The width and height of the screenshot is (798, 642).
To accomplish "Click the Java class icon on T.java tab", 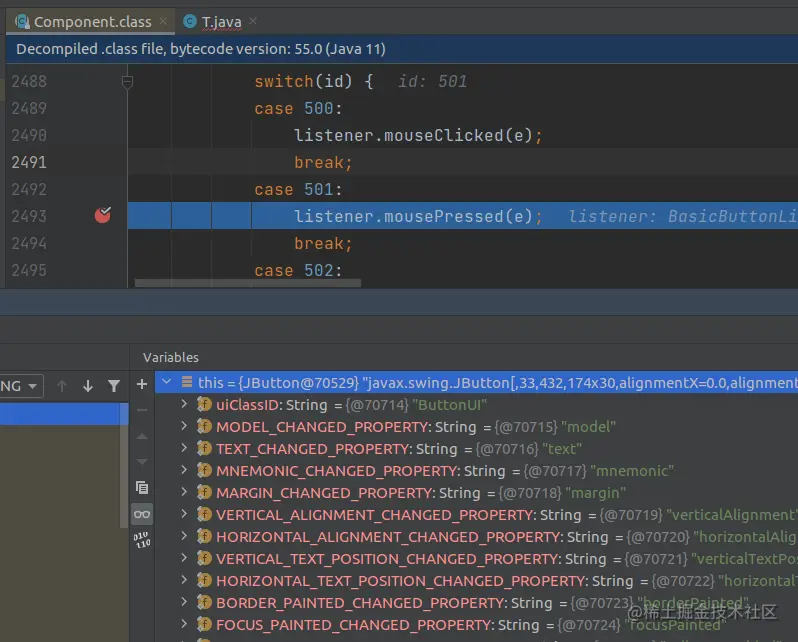I will click(190, 21).
